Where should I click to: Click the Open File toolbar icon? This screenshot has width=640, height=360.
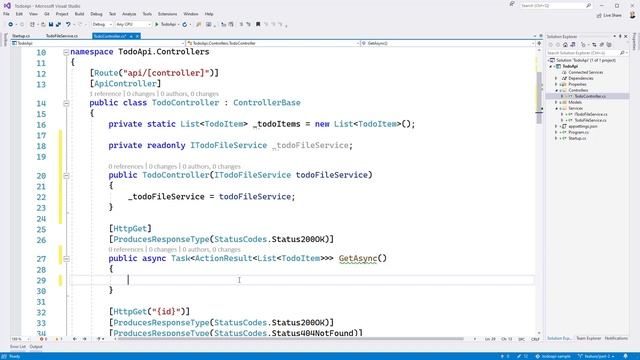[x=43, y=24]
